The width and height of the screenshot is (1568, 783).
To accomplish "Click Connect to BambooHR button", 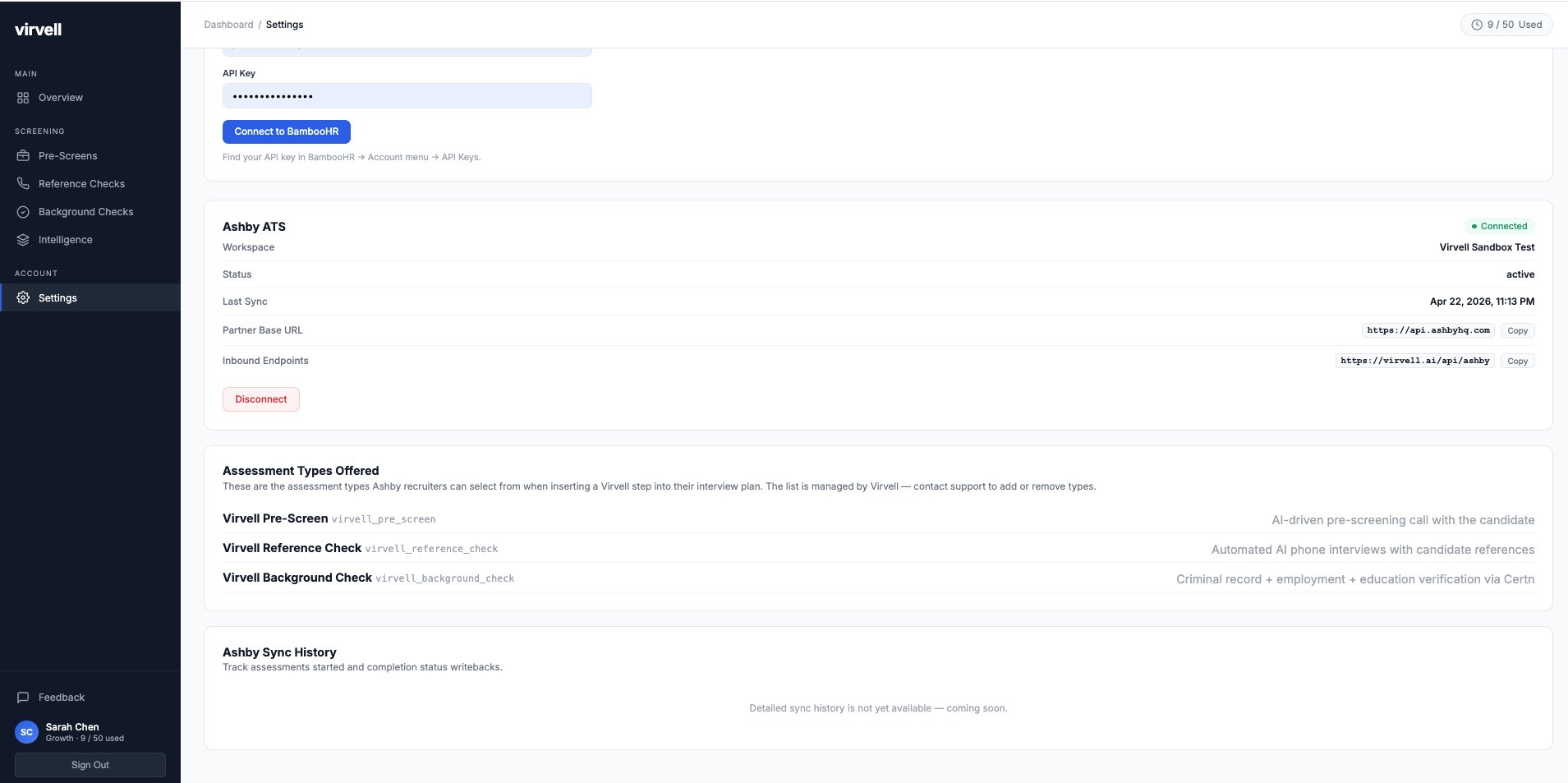I will 287,131.
